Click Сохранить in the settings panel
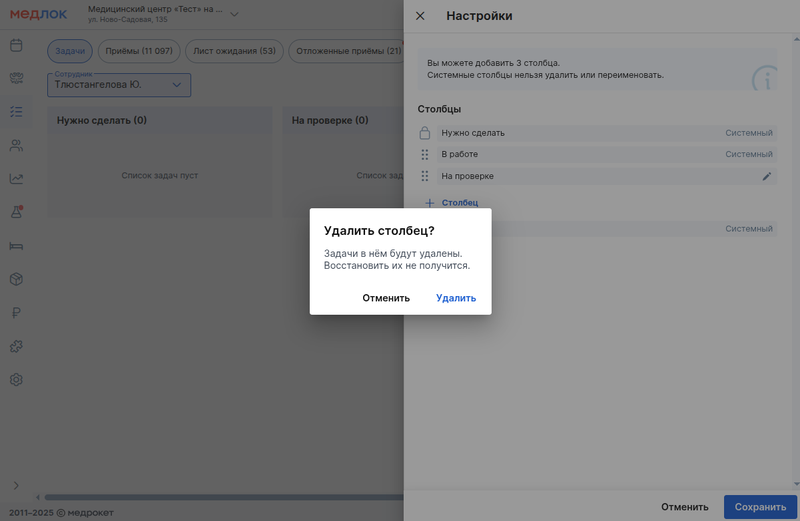The width and height of the screenshot is (800, 521). click(760, 507)
